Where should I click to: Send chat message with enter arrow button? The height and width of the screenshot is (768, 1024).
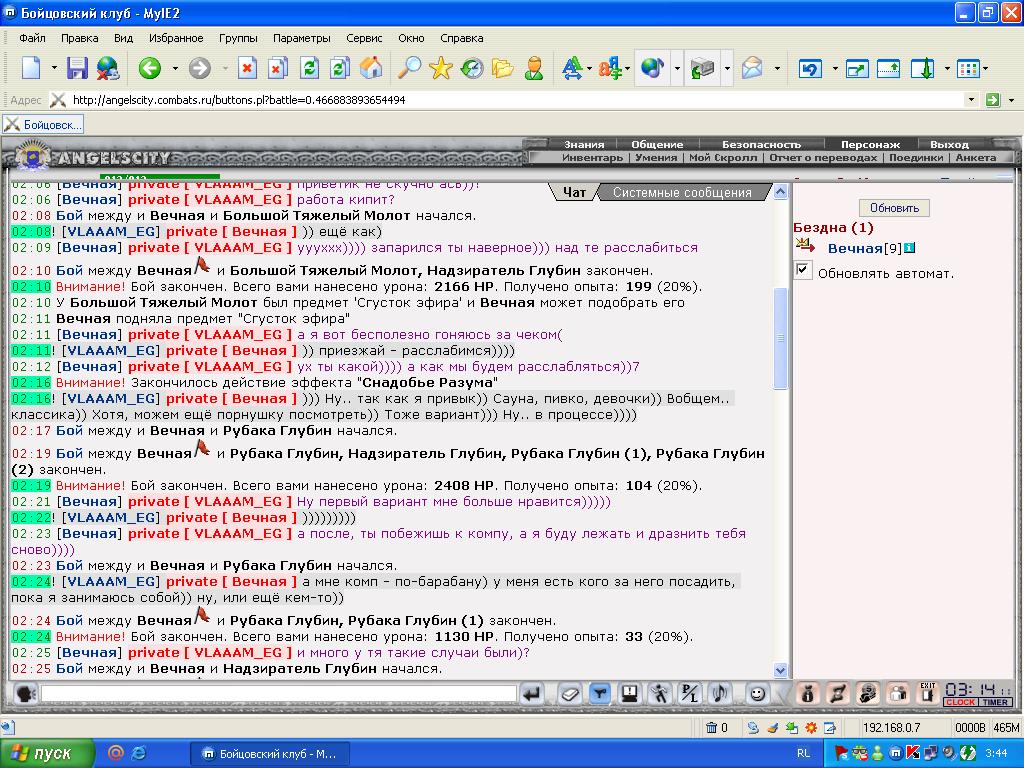click(x=532, y=693)
